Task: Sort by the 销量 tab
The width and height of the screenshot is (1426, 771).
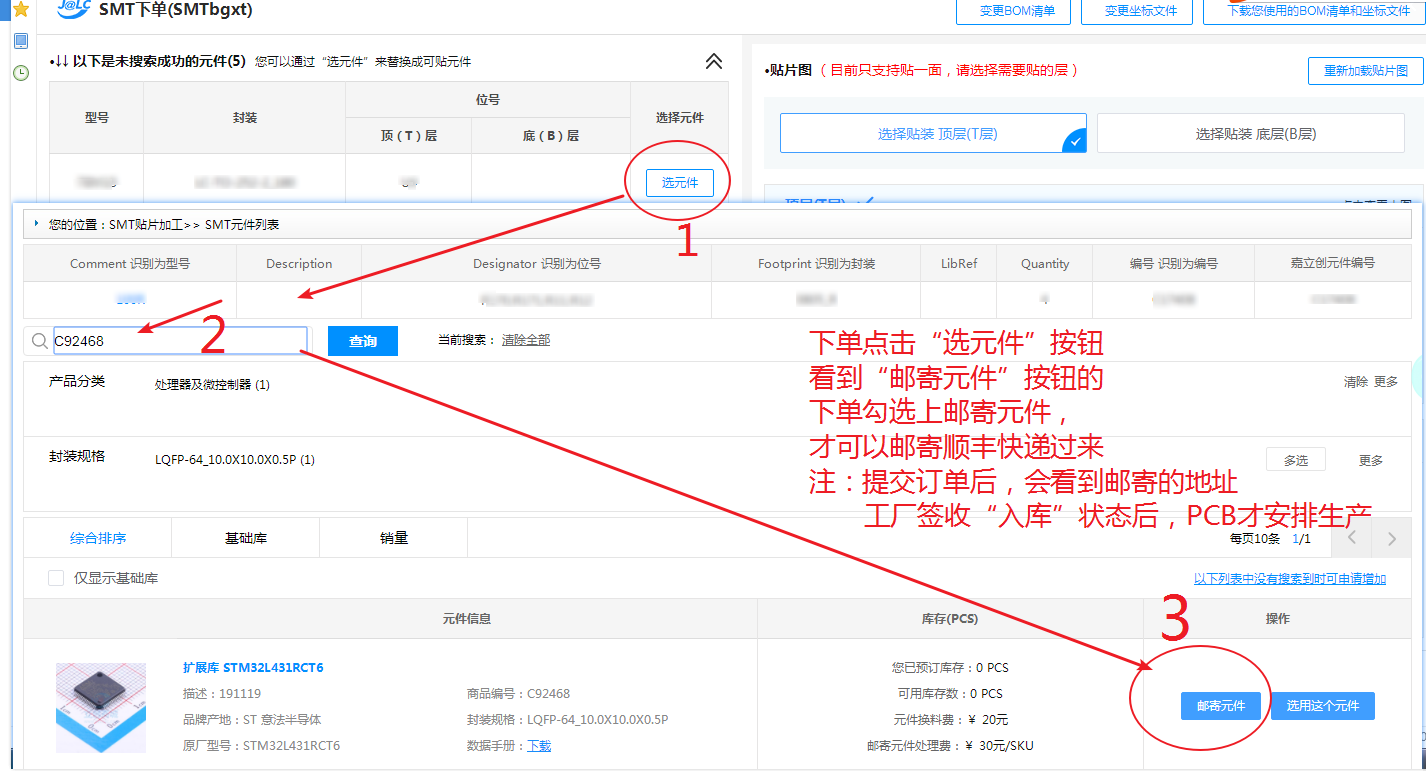Action: click(393, 538)
